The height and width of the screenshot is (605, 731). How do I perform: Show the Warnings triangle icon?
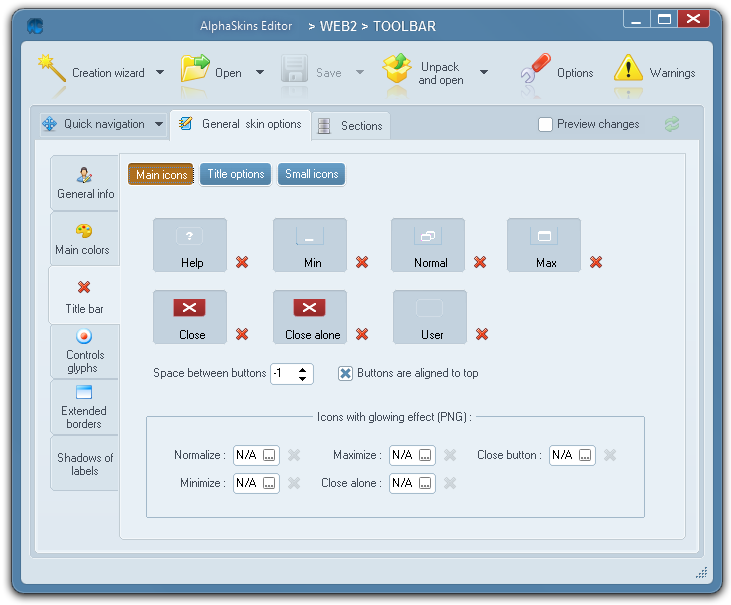tap(628, 68)
